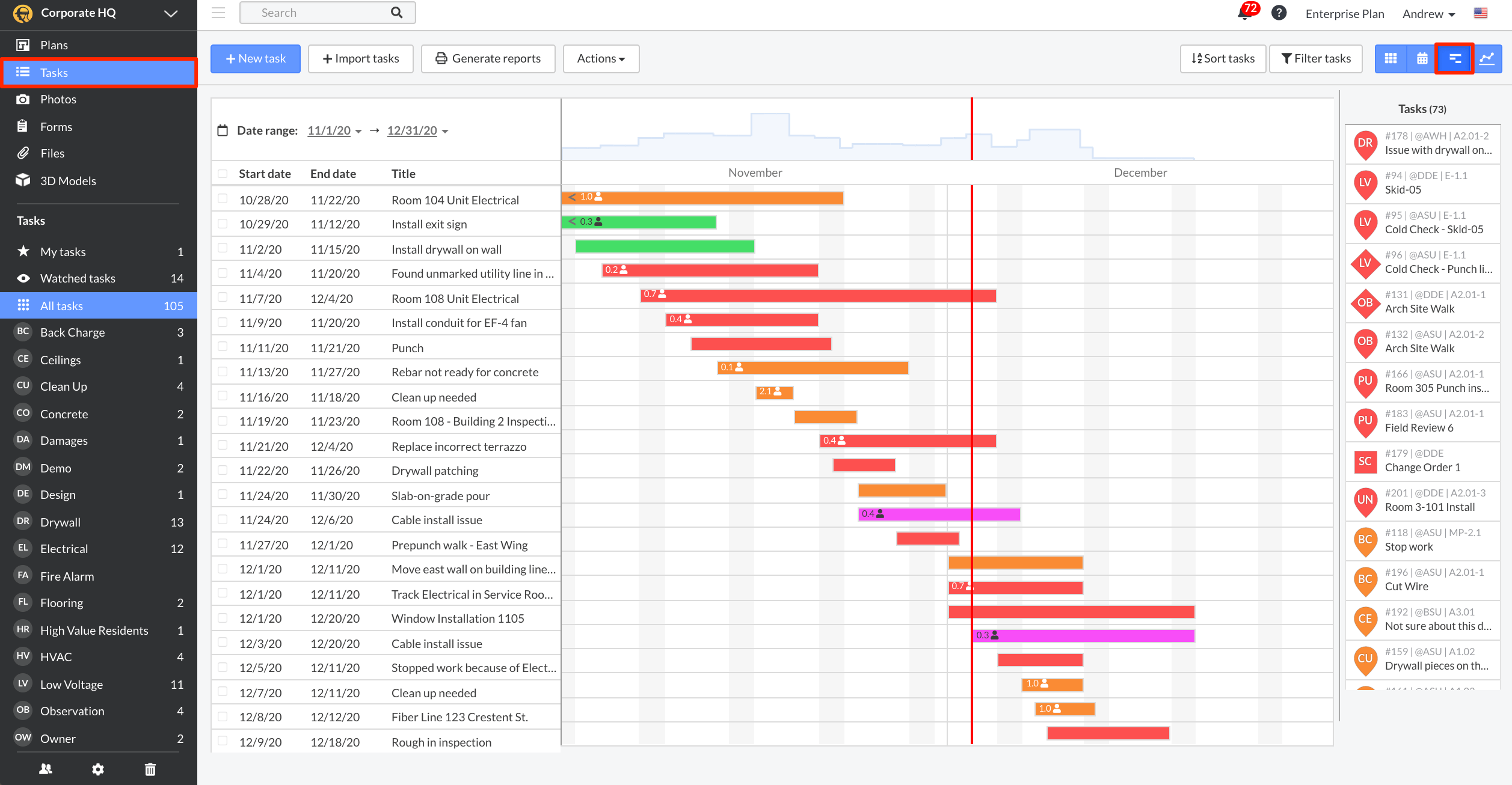Open Photos section in sidebar
The image size is (1512, 785).
click(57, 99)
